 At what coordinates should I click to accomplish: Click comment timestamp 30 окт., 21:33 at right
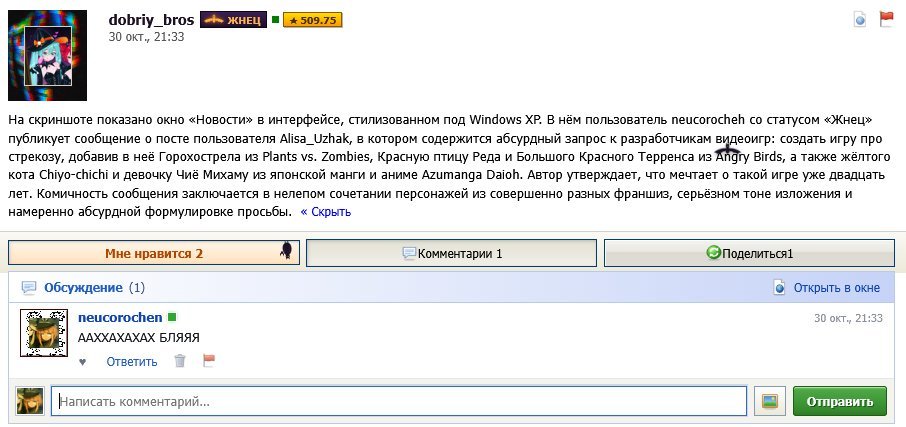[x=848, y=318]
